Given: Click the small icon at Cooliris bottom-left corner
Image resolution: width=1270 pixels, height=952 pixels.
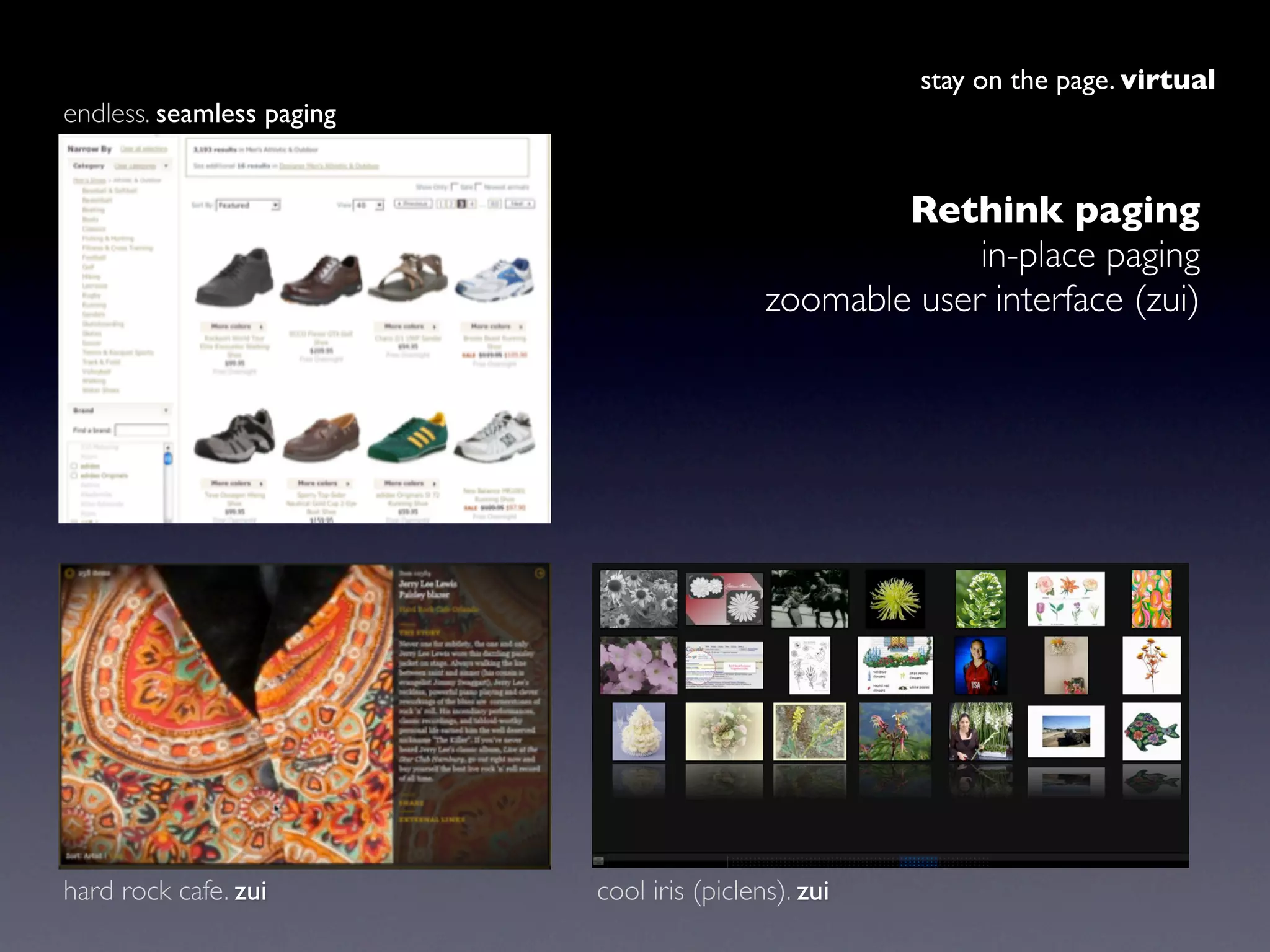Looking at the screenshot, I should 598,860.
